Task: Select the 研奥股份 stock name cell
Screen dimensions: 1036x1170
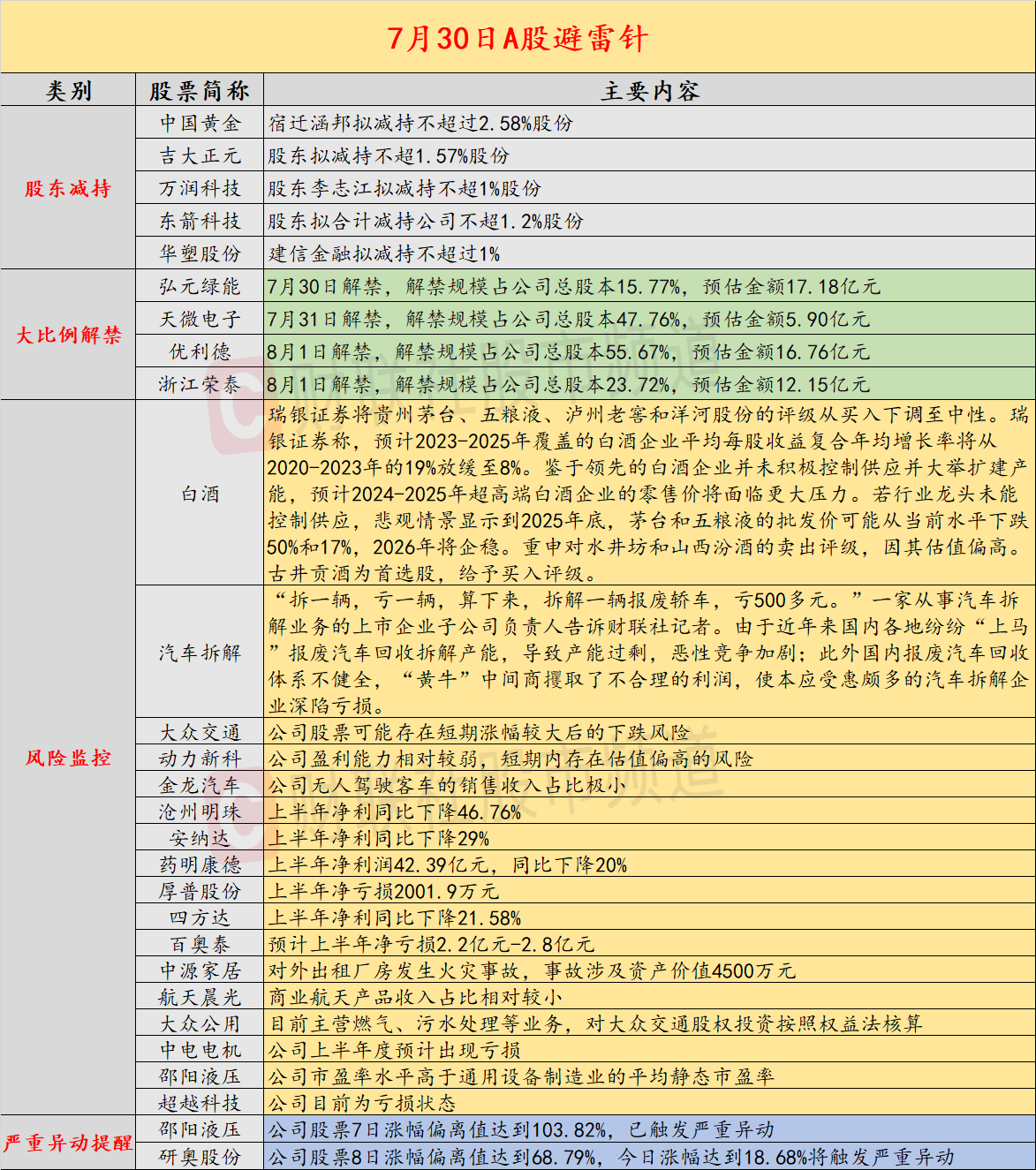Action: (200, 1157)
